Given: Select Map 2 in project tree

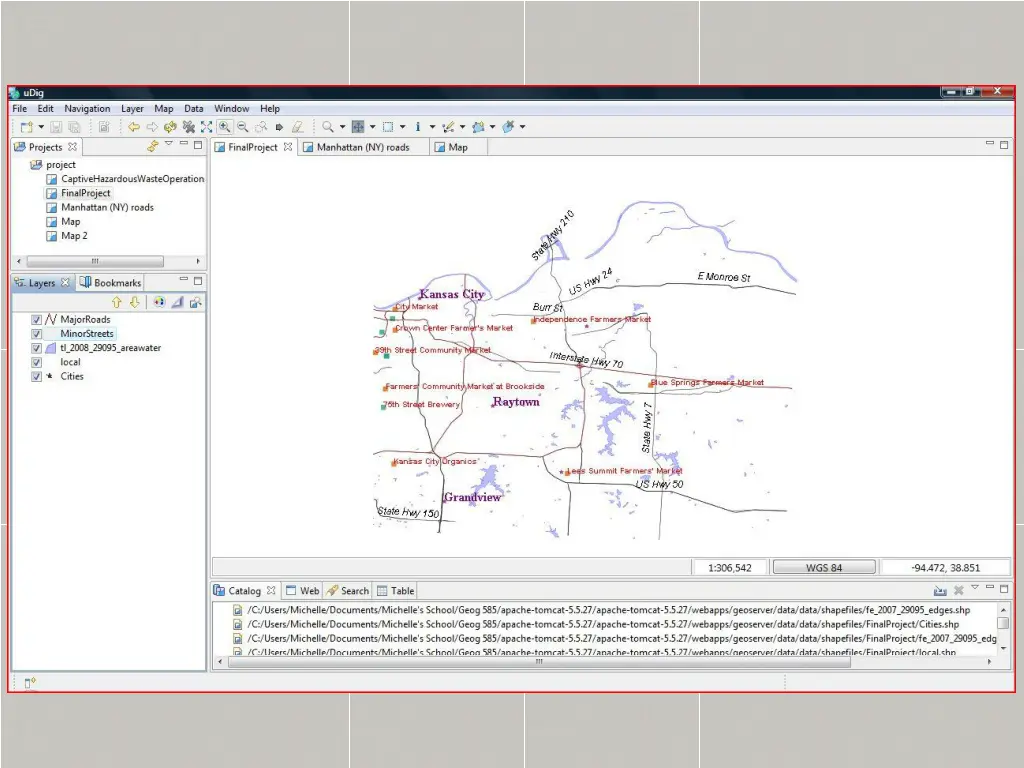Looking at the screenshot, I should 74,236.
